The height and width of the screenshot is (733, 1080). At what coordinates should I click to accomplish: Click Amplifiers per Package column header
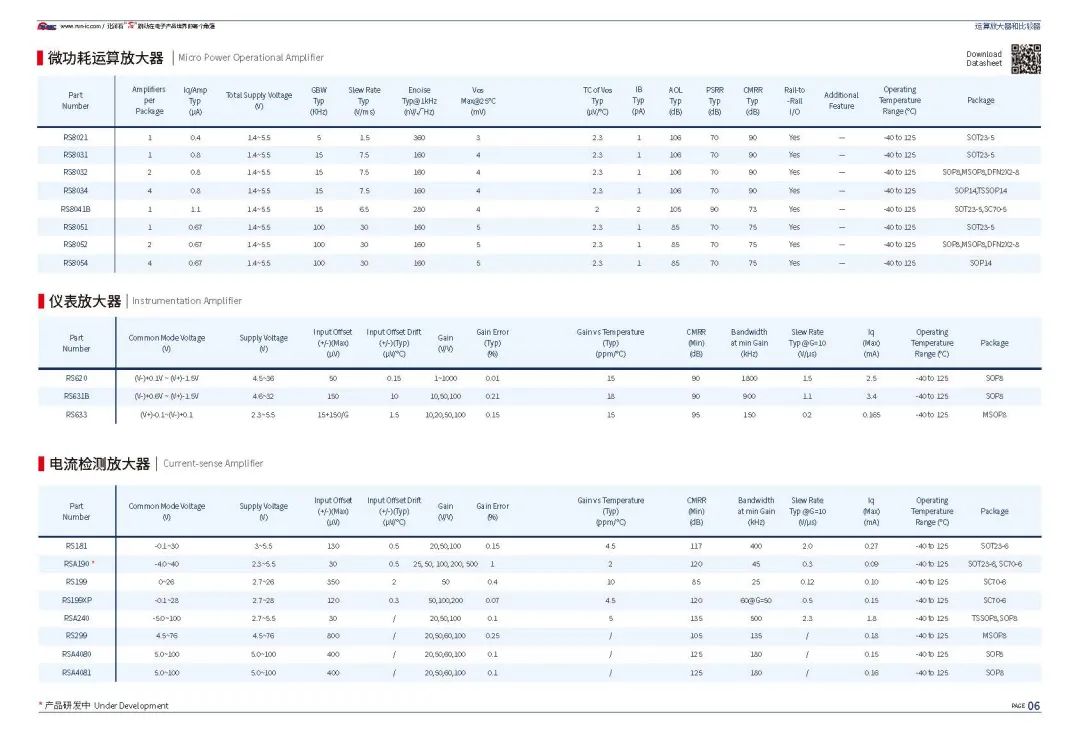point(149,101)
